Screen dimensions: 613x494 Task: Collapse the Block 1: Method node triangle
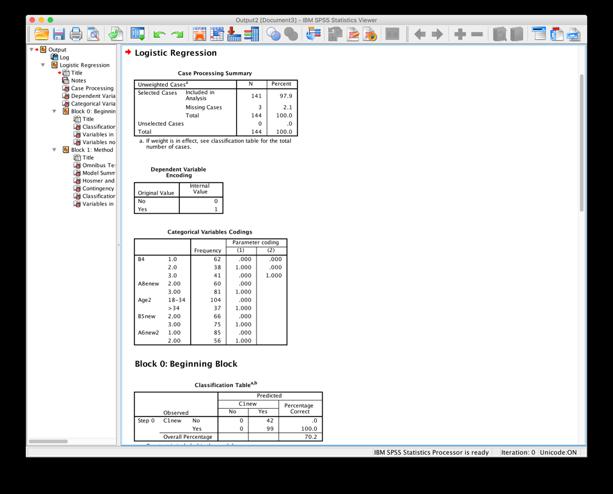pos(54,149)
